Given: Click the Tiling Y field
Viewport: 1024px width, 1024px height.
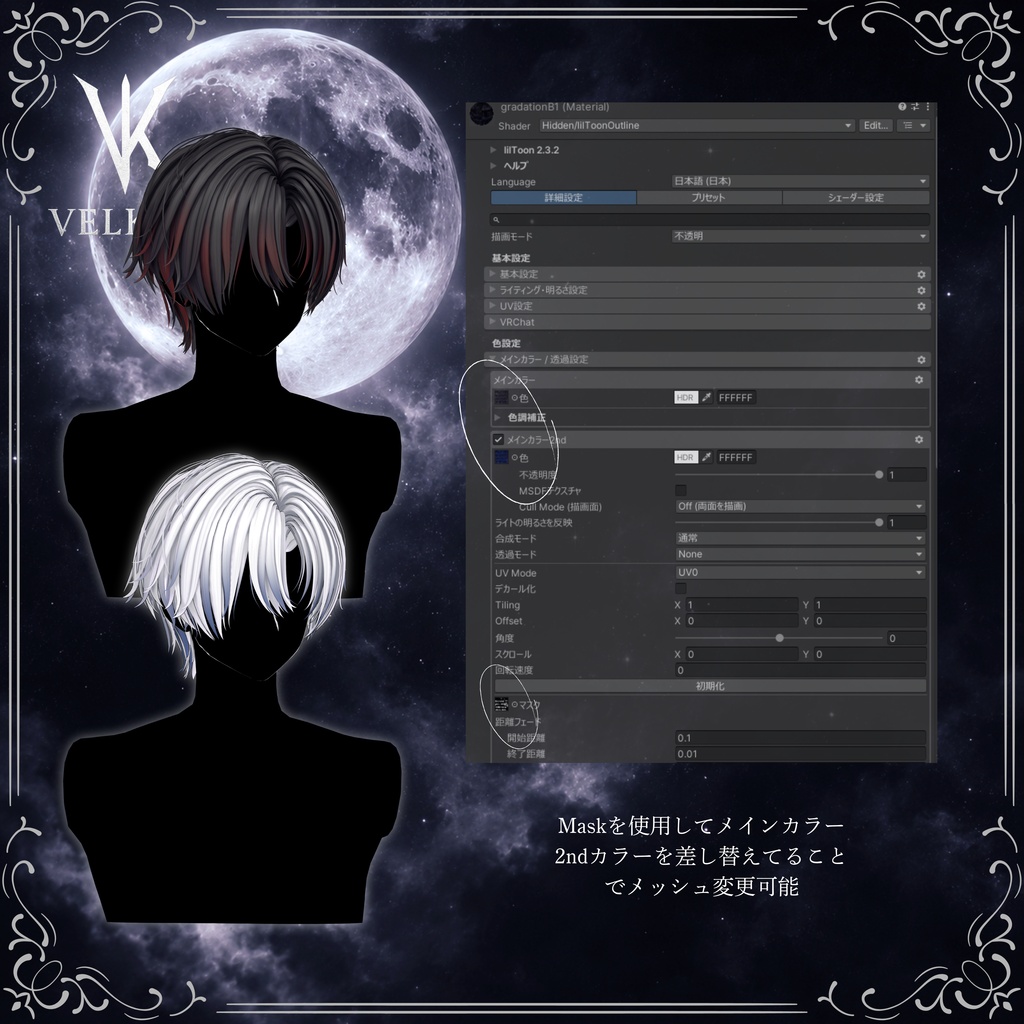Looking at the screenshot, I should (869, 605).
